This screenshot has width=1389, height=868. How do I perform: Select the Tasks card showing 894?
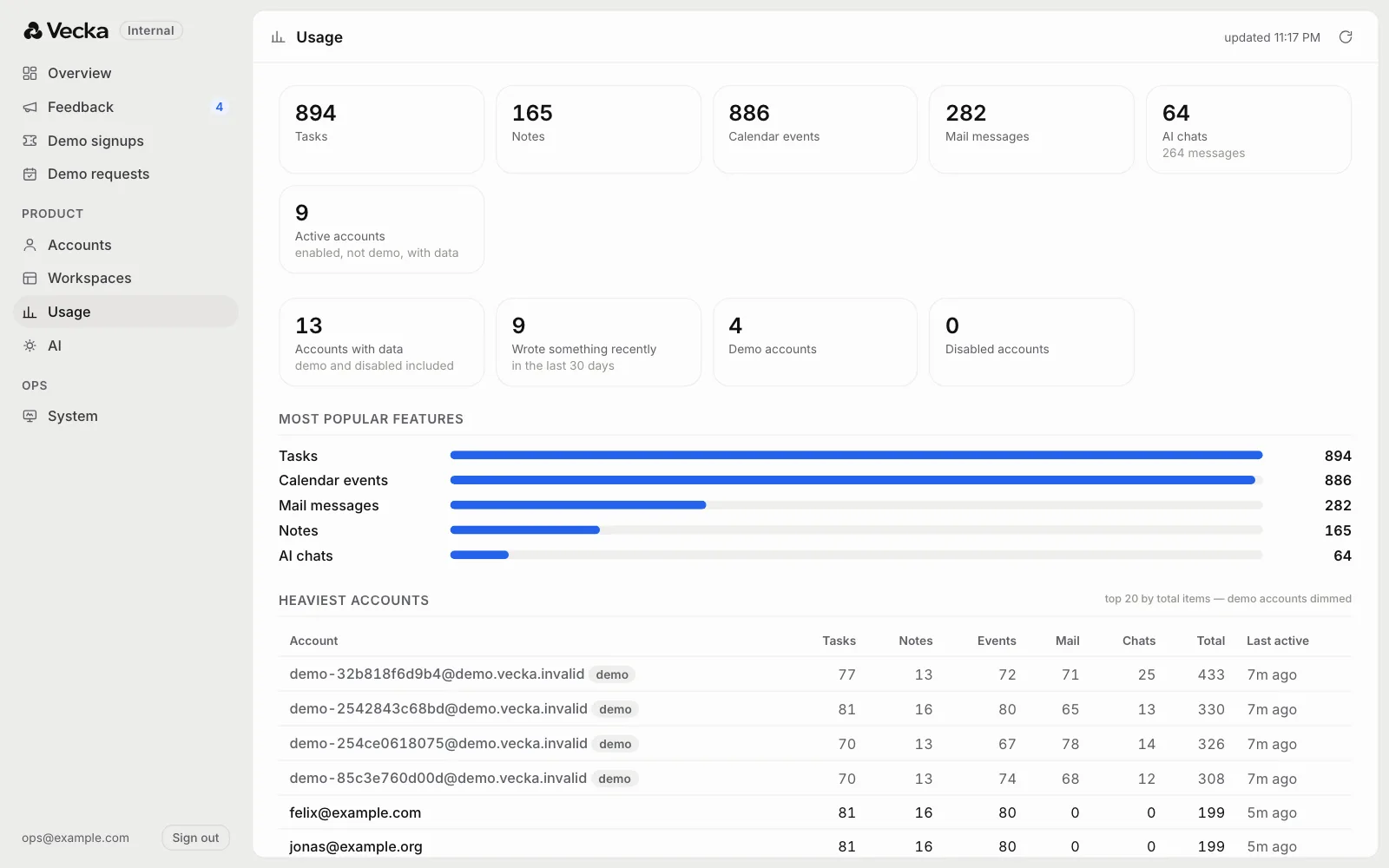tap(381, 129)
